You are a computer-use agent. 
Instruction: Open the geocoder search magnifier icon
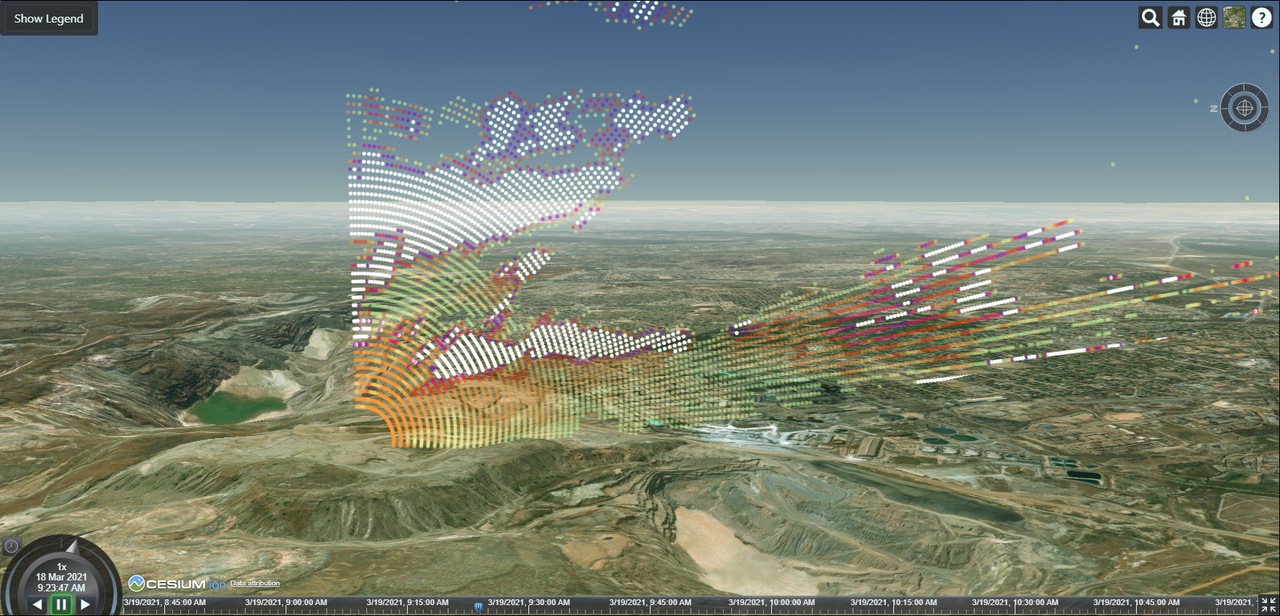click(1150, 17)
